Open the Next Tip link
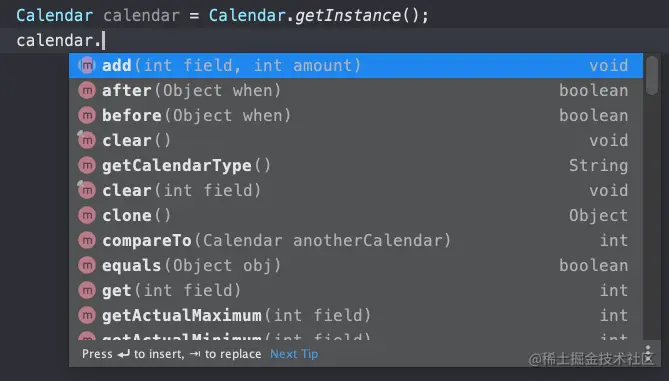Screen dimensions: 669x381 pyautogui.click(x=294, y=354)
